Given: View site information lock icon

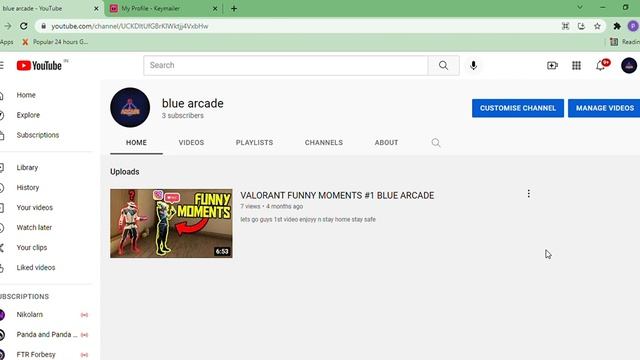Looking at the screenshot, I should [x=43, y=26].
